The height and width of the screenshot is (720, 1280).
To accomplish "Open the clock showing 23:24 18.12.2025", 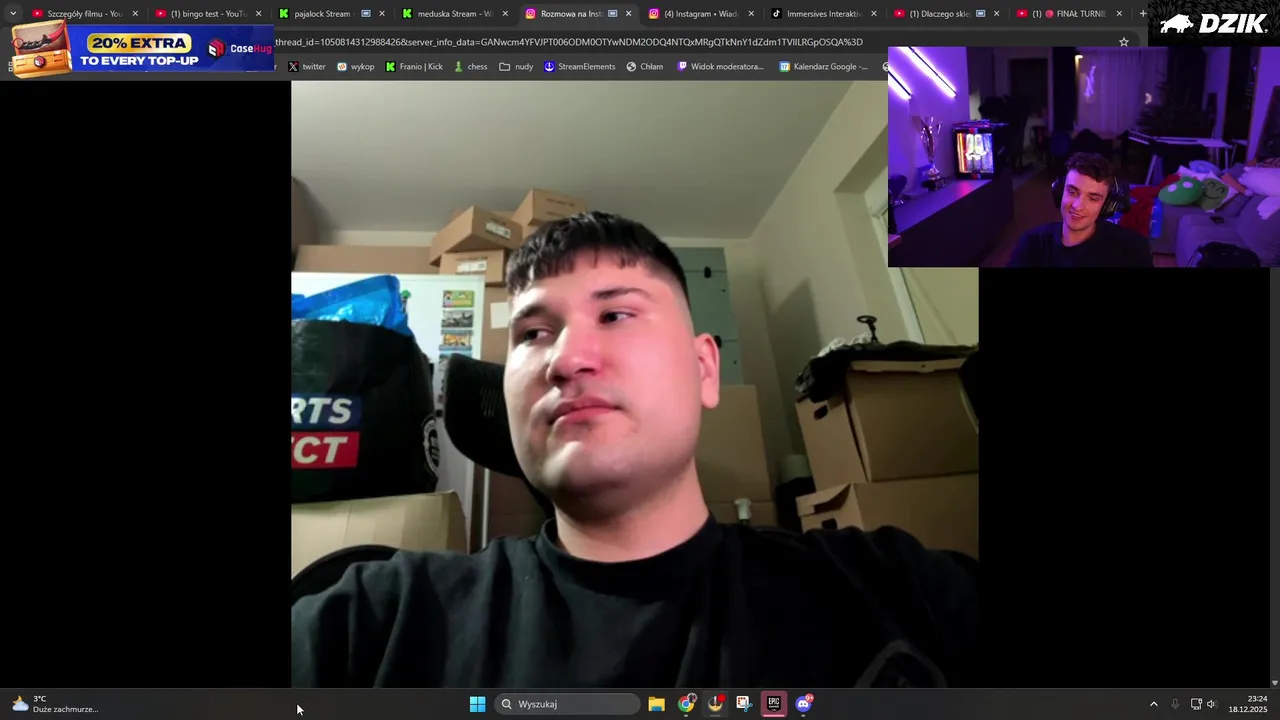I will pyautogui.click(x=1247, y=704).
